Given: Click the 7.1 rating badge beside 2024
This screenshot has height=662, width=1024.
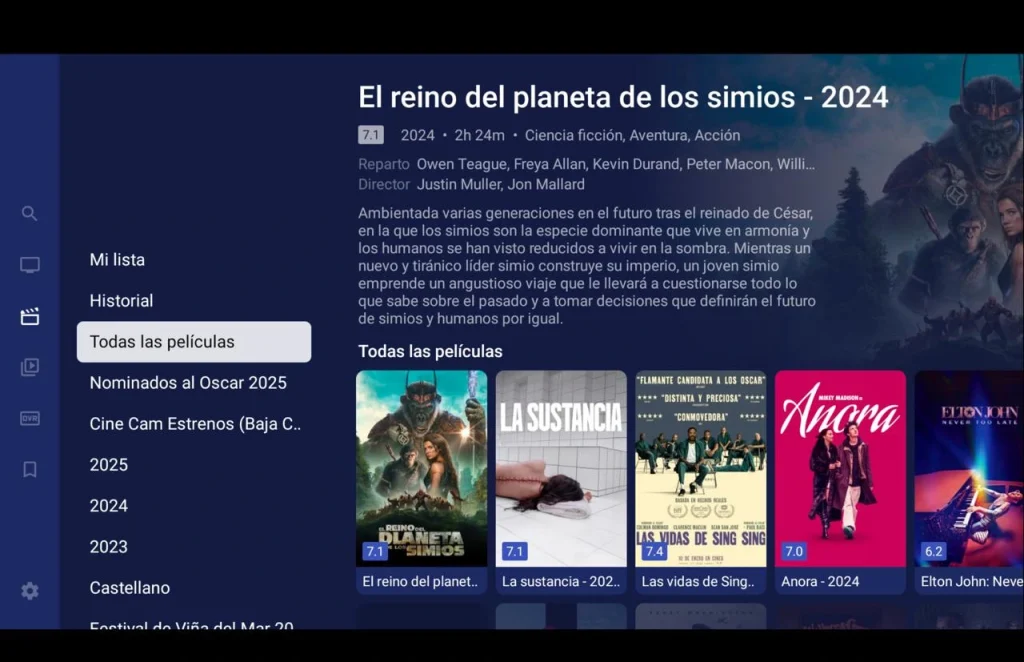Looking at the screenshot, I should tap(371, 135).
